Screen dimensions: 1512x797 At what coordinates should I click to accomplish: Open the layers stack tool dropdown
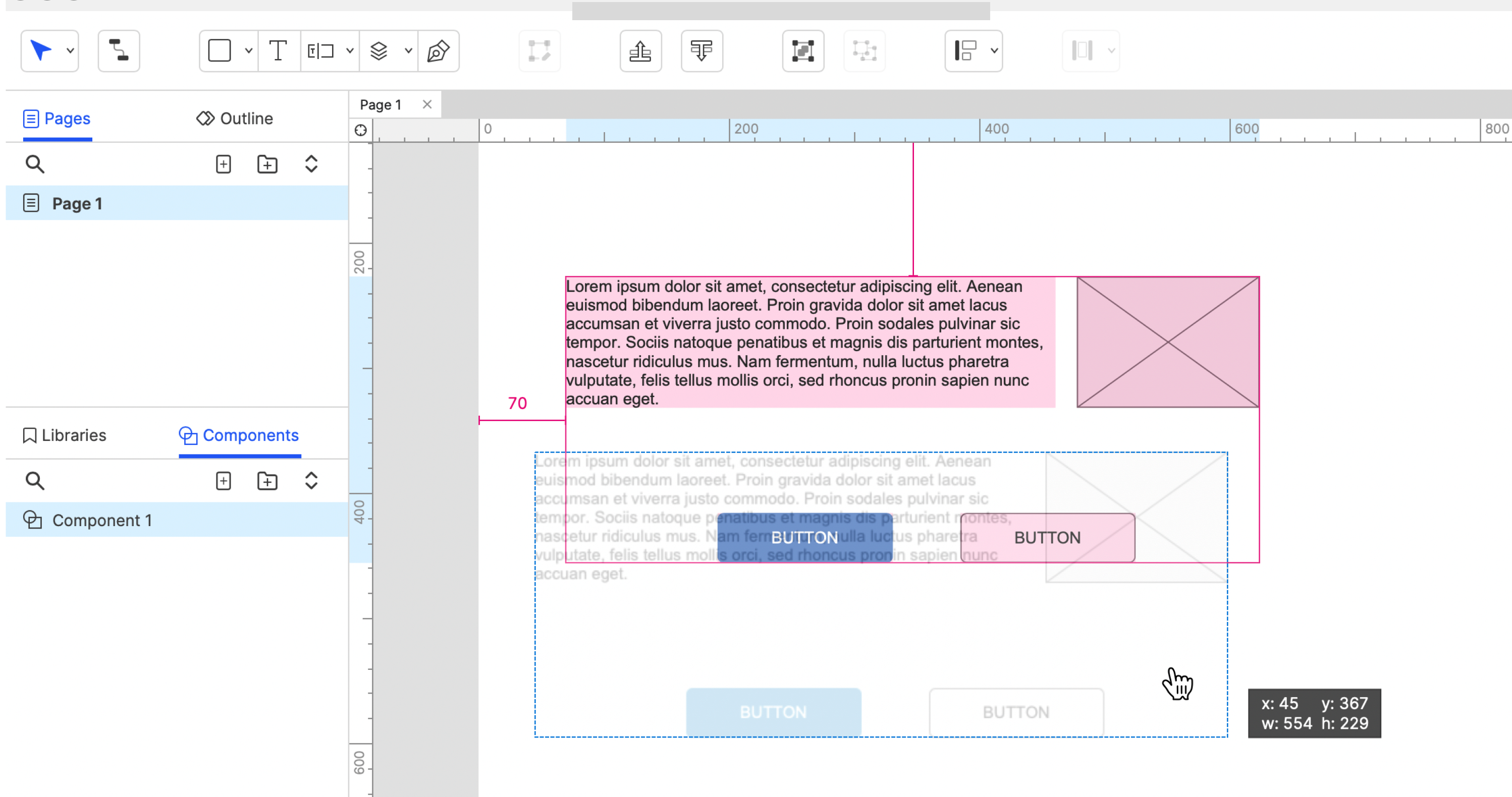coord(408,50)
